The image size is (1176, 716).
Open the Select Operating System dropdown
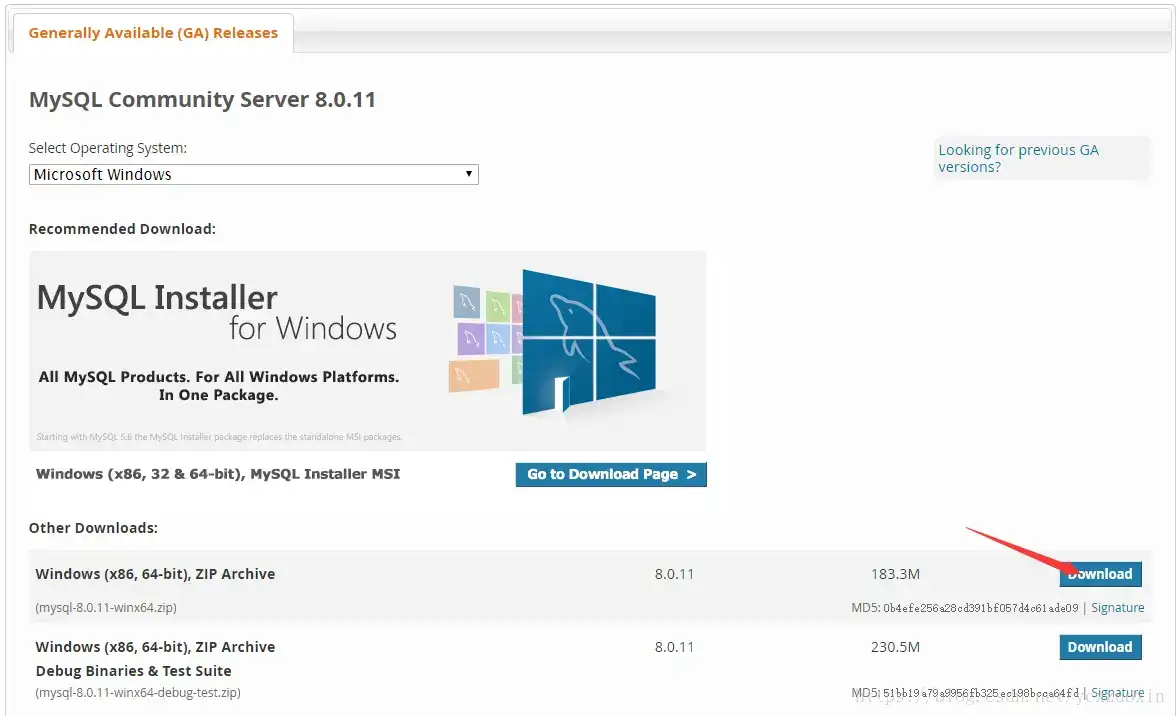tap(254, 175)
